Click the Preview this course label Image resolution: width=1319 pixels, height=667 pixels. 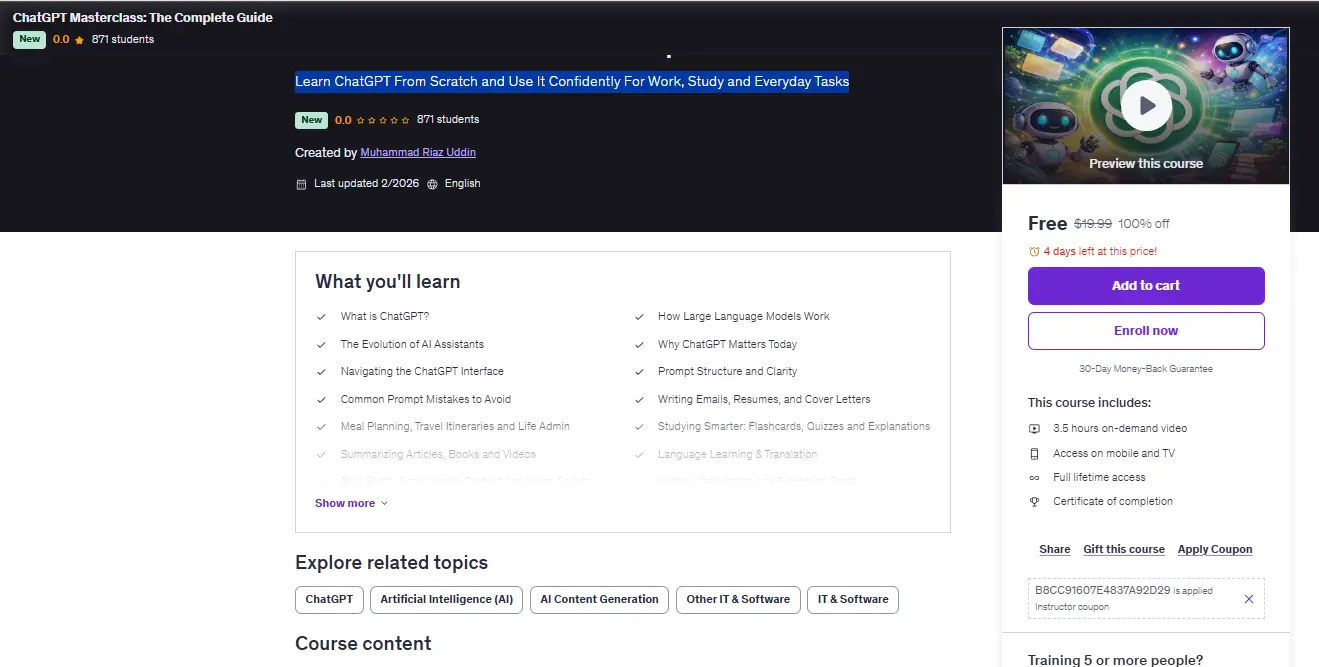(x=1146, y=163)
